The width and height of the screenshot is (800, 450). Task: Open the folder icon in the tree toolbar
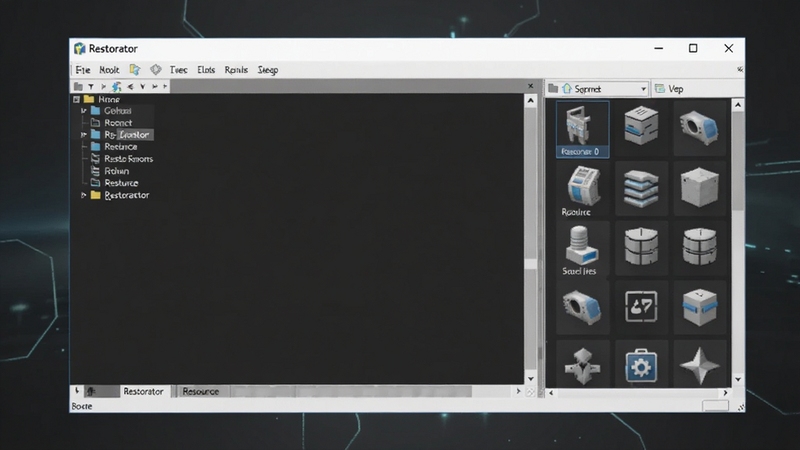click(78, 86)
